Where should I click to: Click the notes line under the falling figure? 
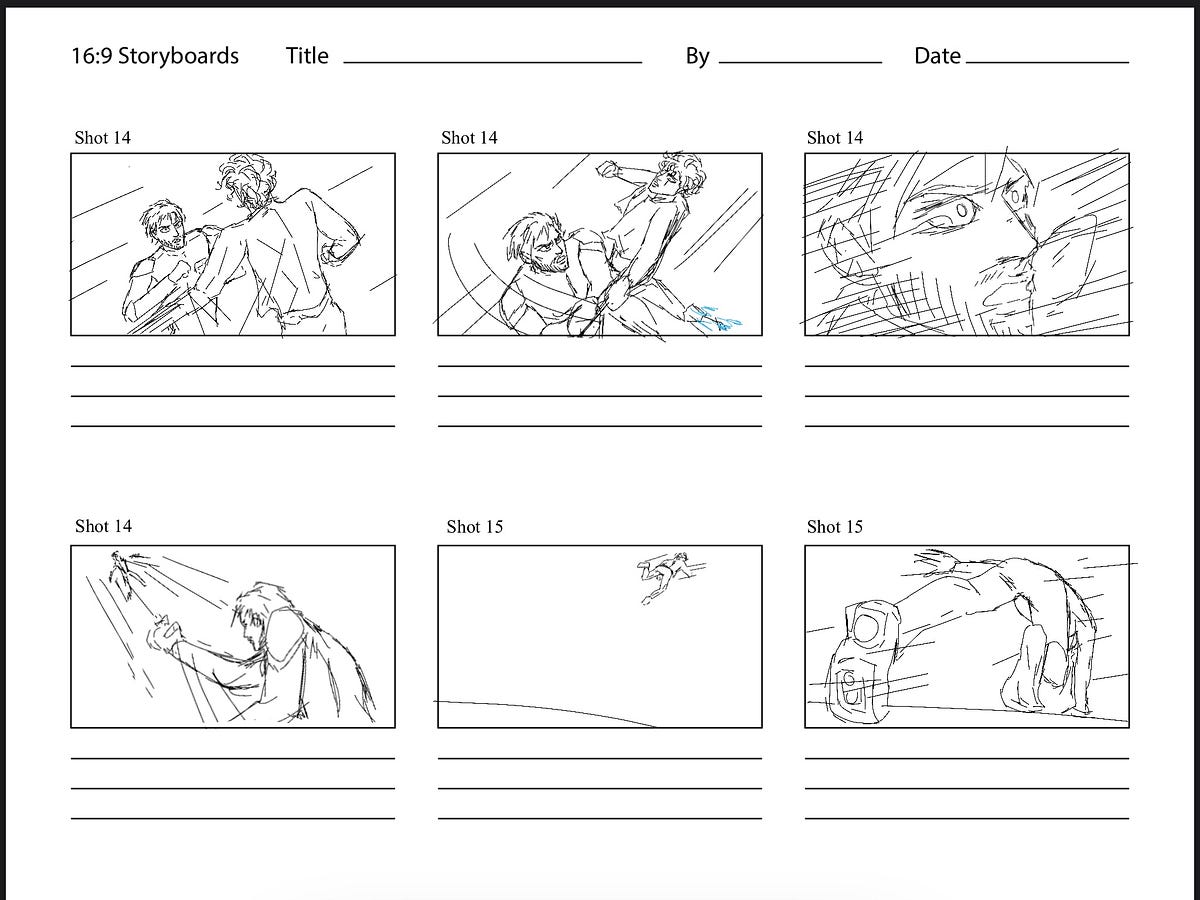(601, 757)
